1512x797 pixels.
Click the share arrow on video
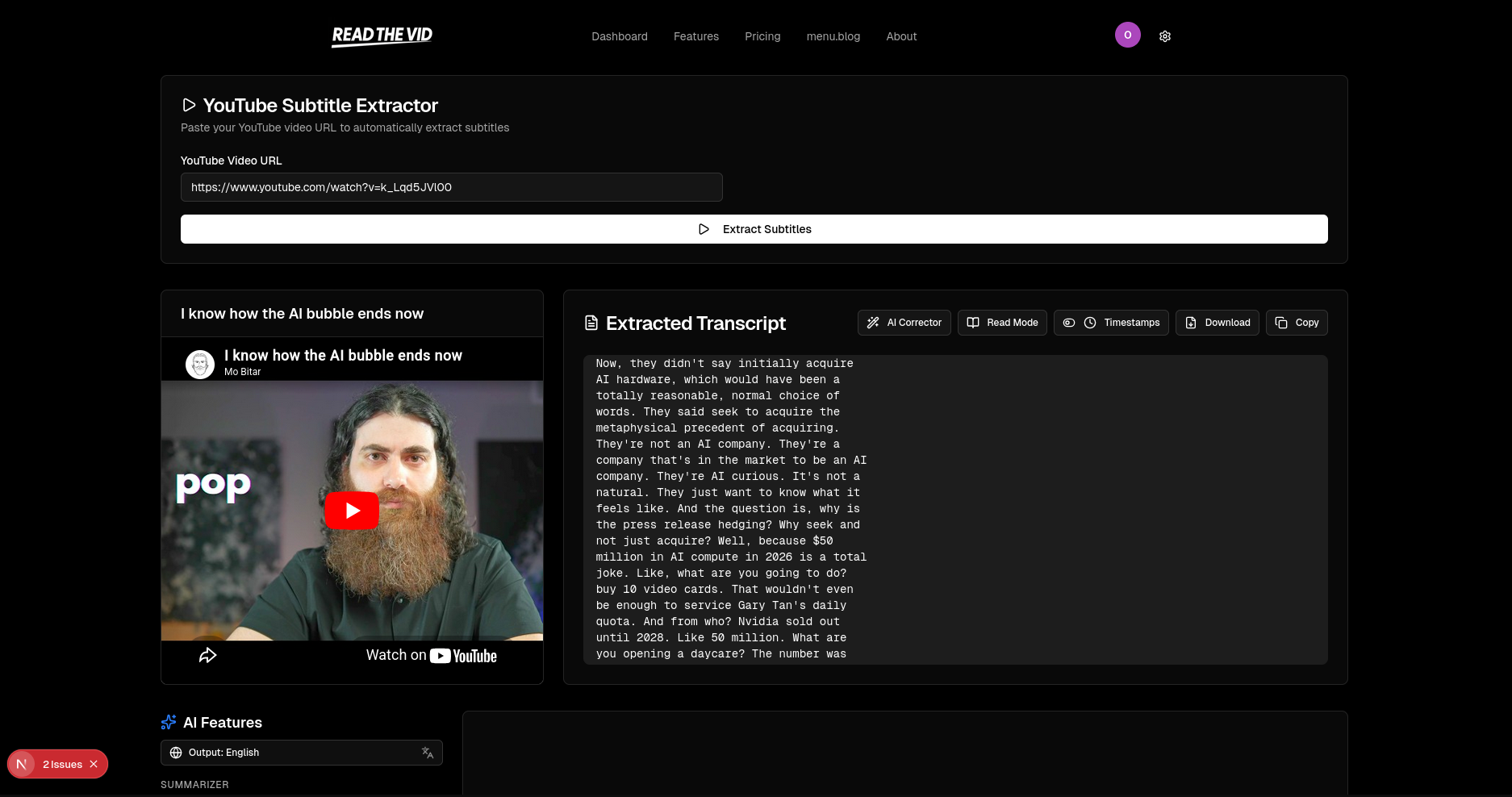click(x=207, y=655)
